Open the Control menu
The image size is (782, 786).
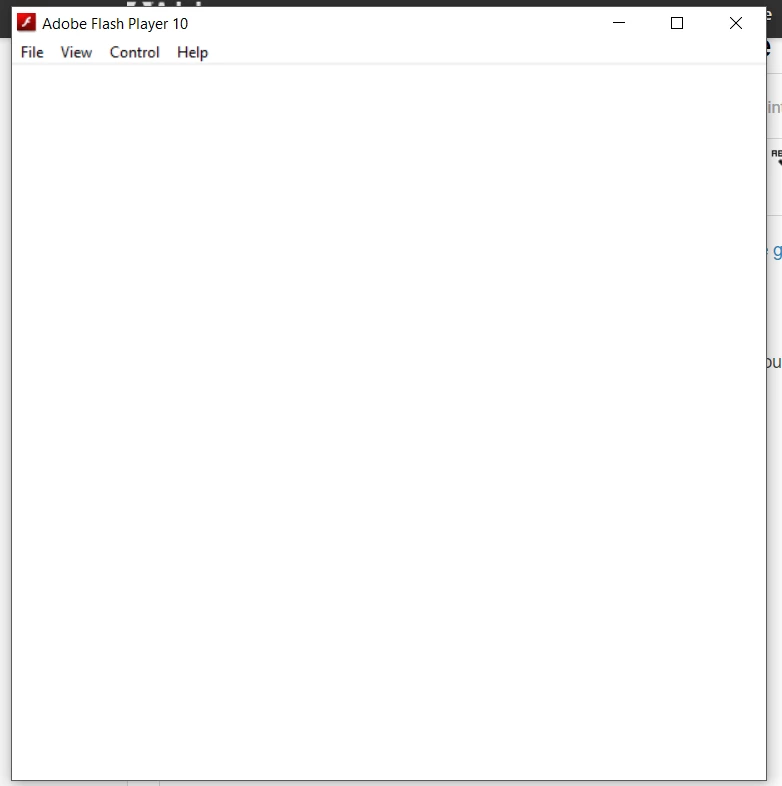point(134,52)
